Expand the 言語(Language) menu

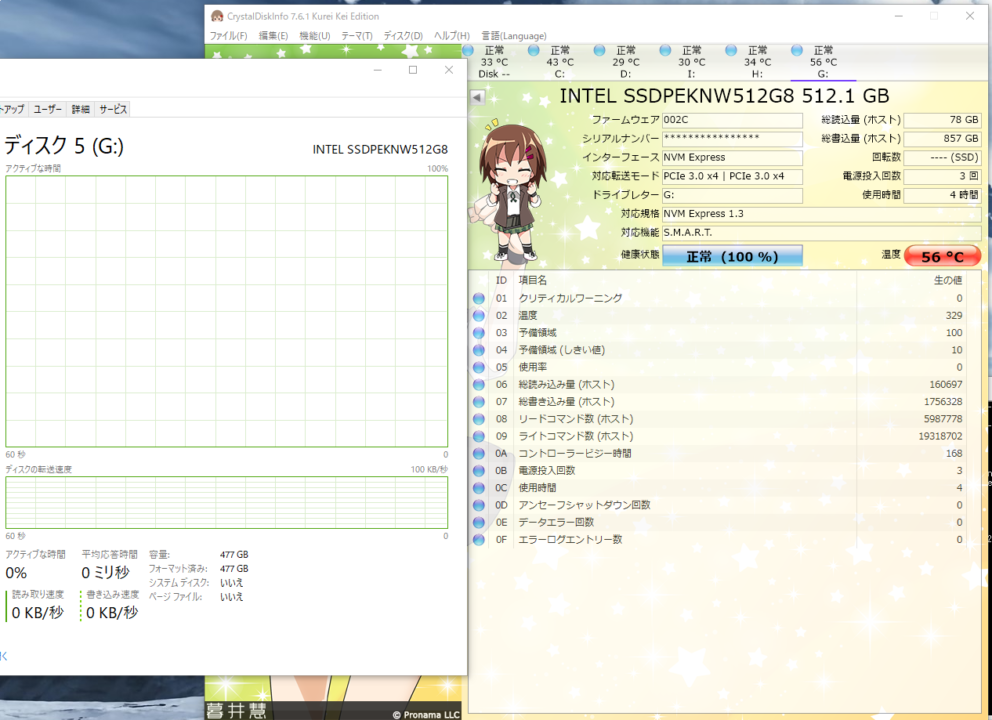coord(511,36)
